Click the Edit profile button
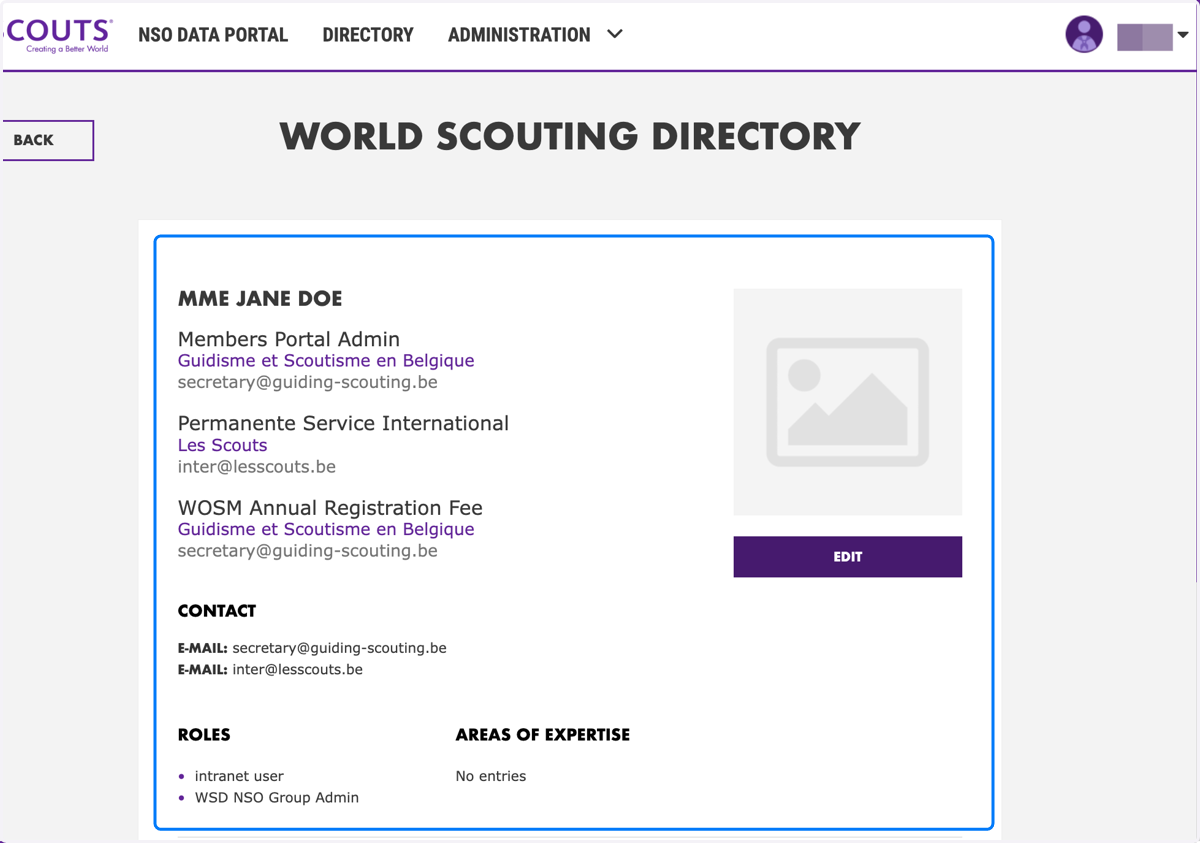The width and height of the screenshot is (1200, 843). pos(848,557)
